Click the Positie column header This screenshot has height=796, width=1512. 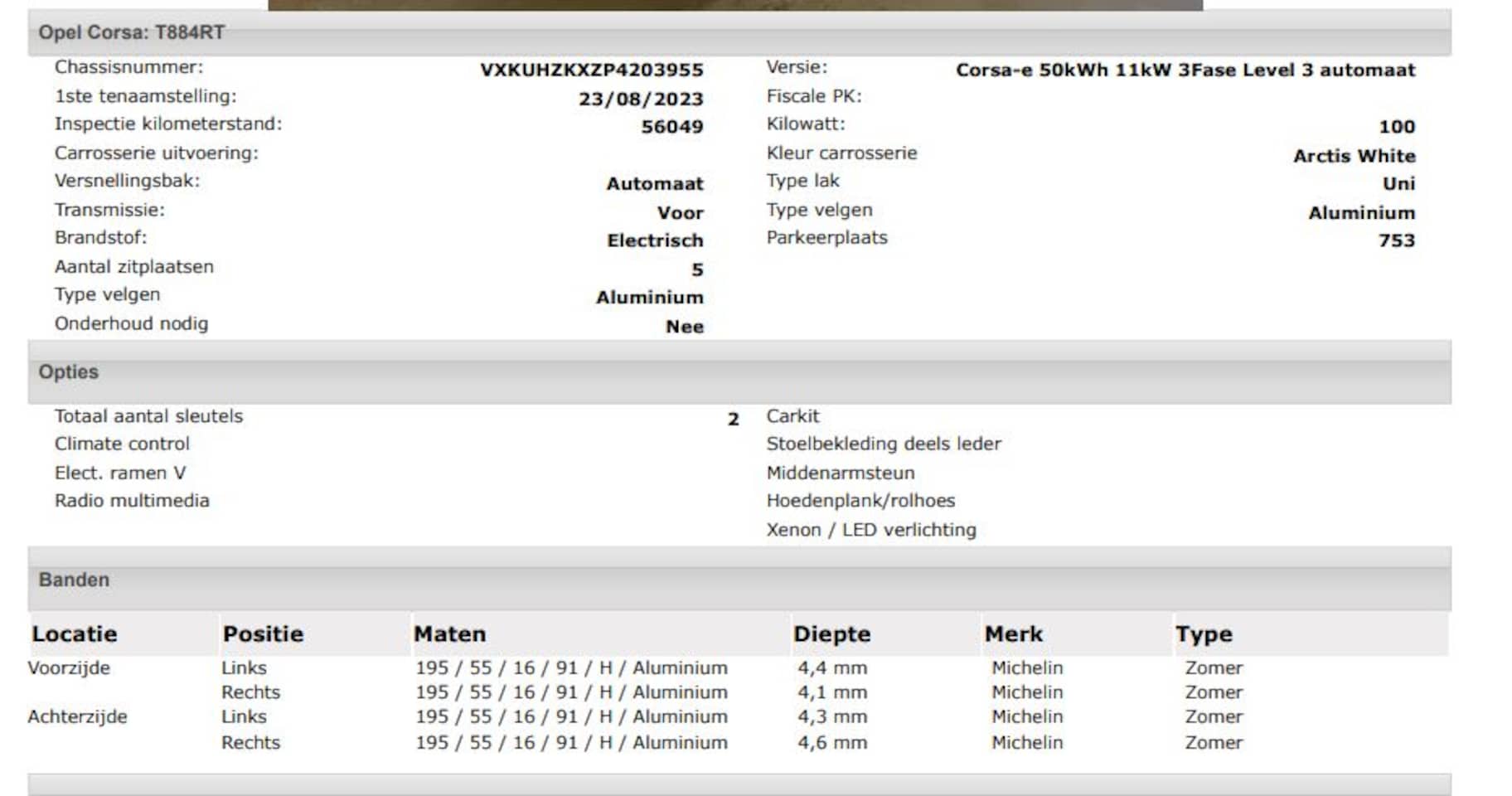[x=263, y=634]
